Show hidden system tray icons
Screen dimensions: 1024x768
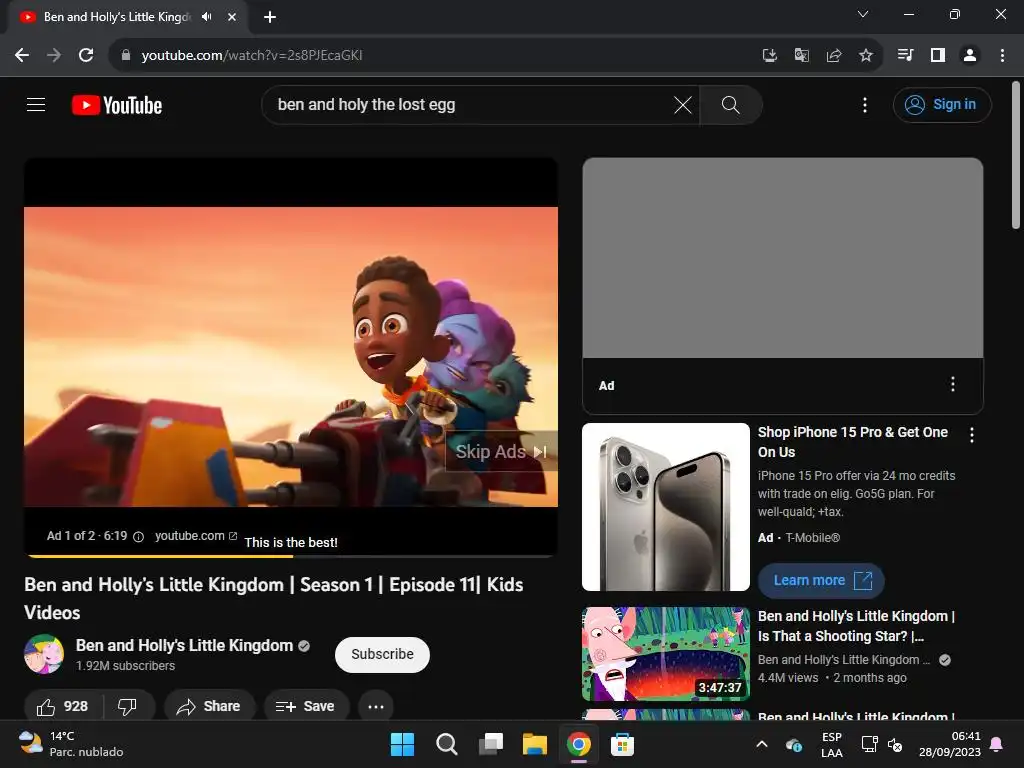tap(761, 744)
